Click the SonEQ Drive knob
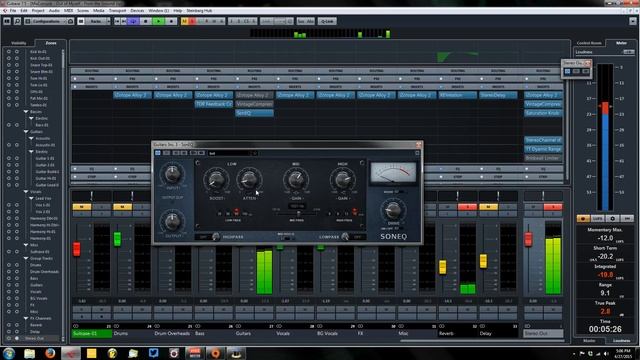The height and width of the screenshot is (360, 640). pos(393,211)
